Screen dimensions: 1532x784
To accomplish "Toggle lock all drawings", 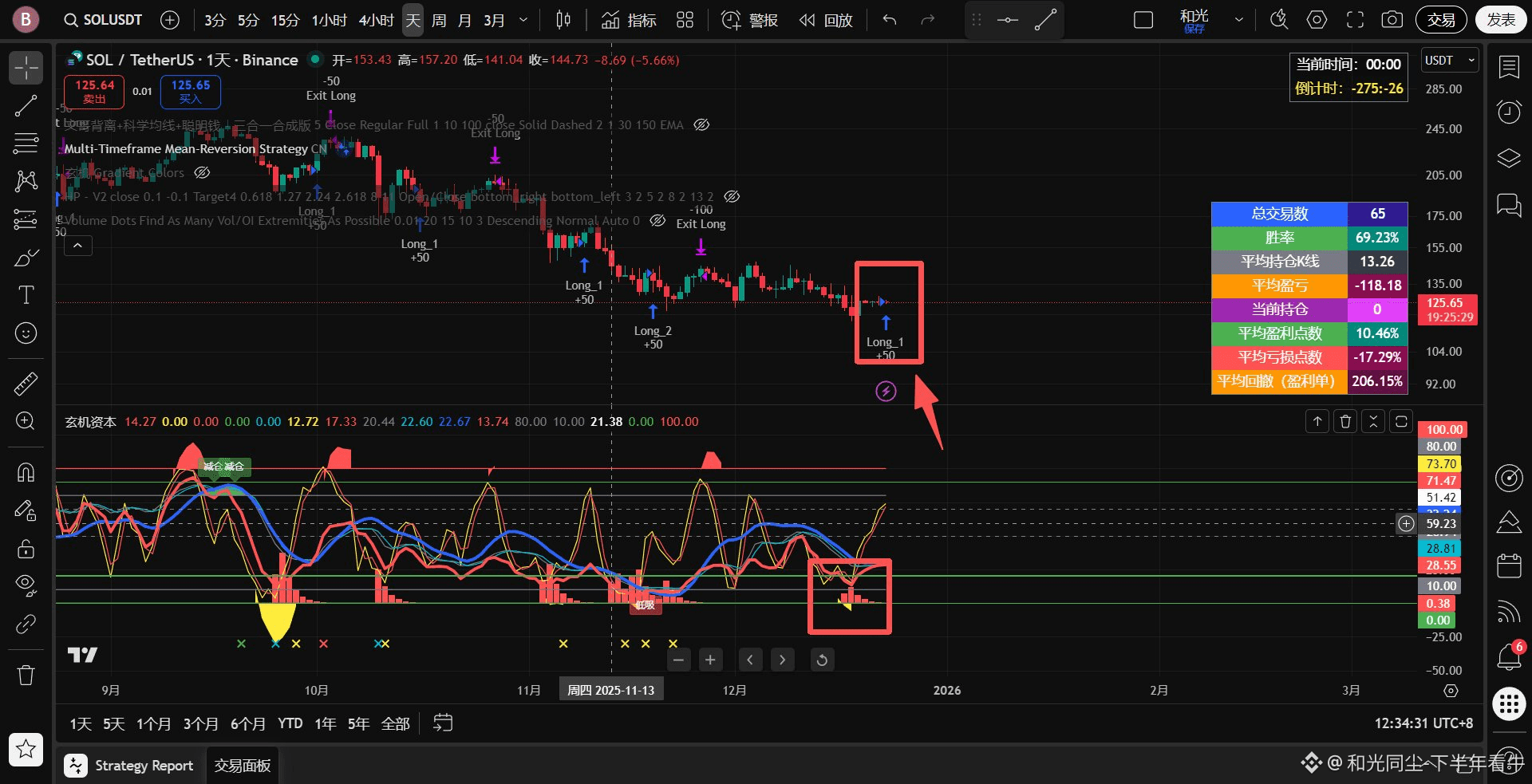I will pyautogui.click(x=26, y=548).
